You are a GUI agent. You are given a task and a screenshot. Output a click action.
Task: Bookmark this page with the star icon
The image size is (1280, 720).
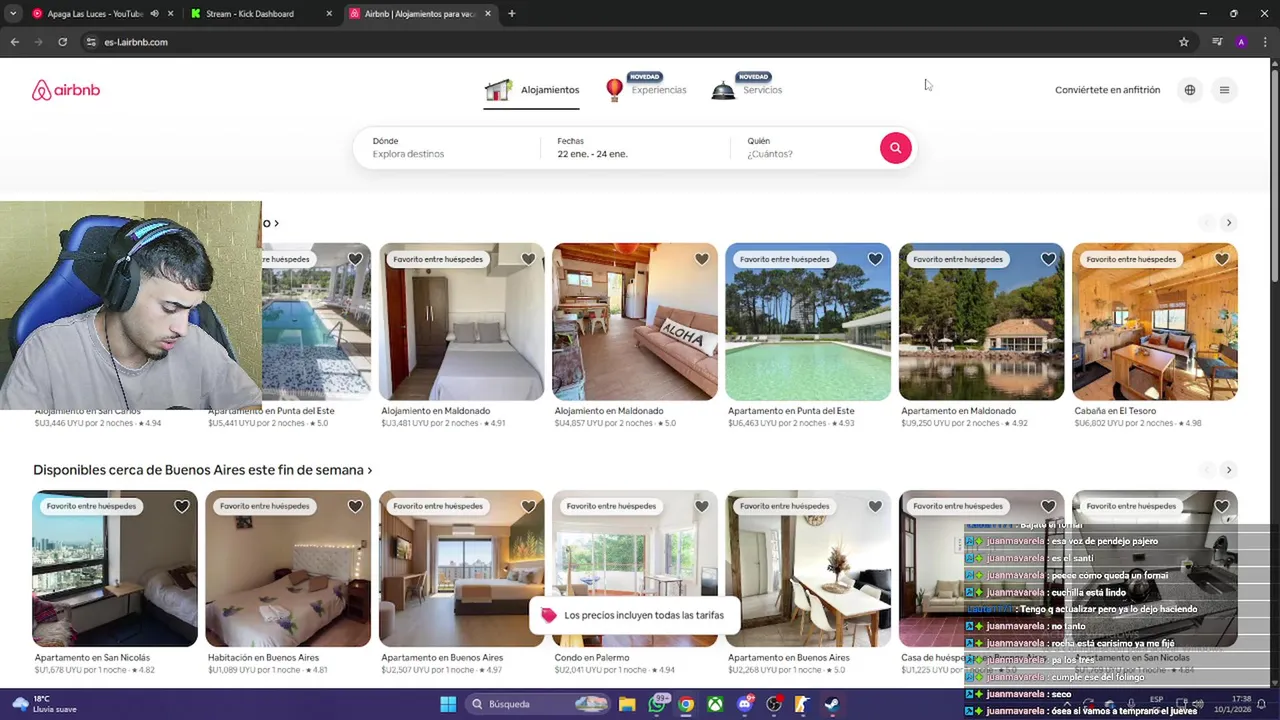click(1184, 42)
